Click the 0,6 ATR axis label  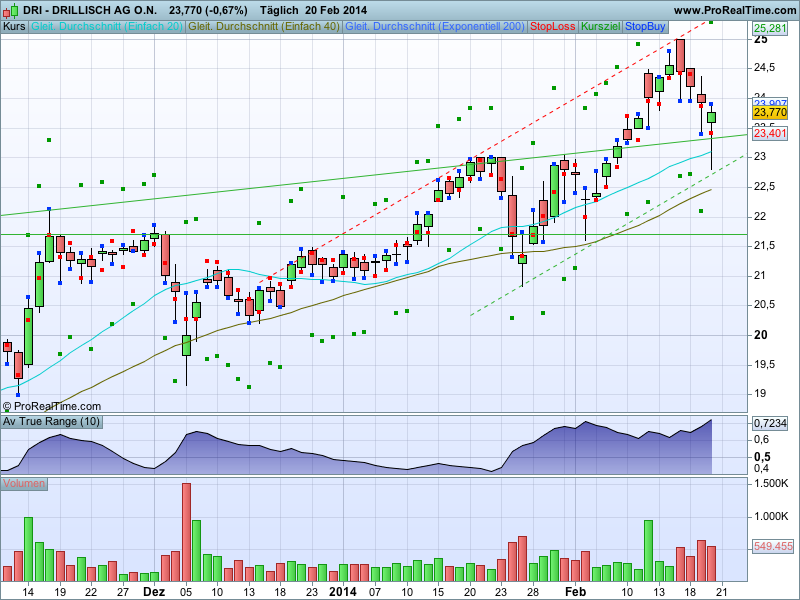[x=762, y=440]
